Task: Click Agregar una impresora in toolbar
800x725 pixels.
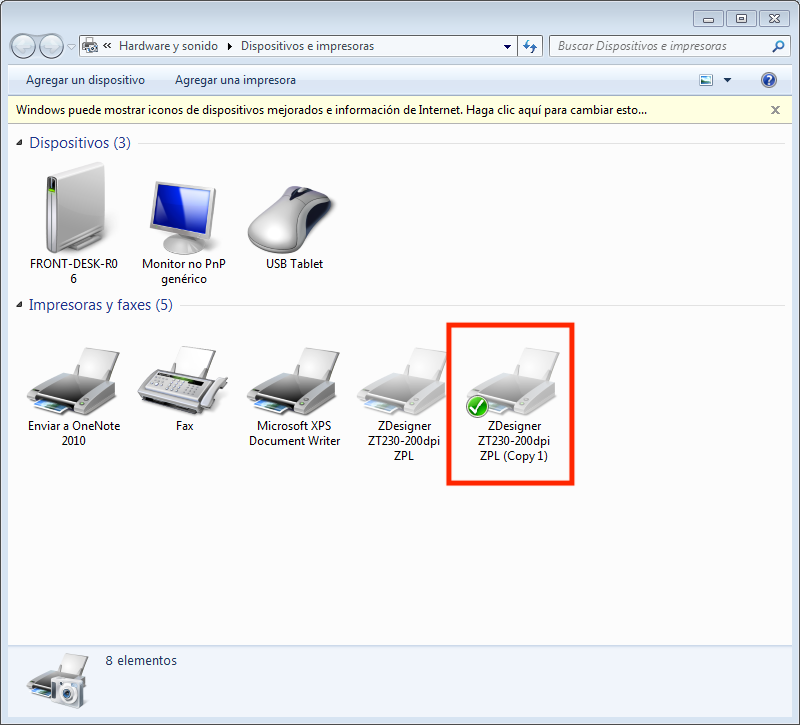Action: pos(235,80)
